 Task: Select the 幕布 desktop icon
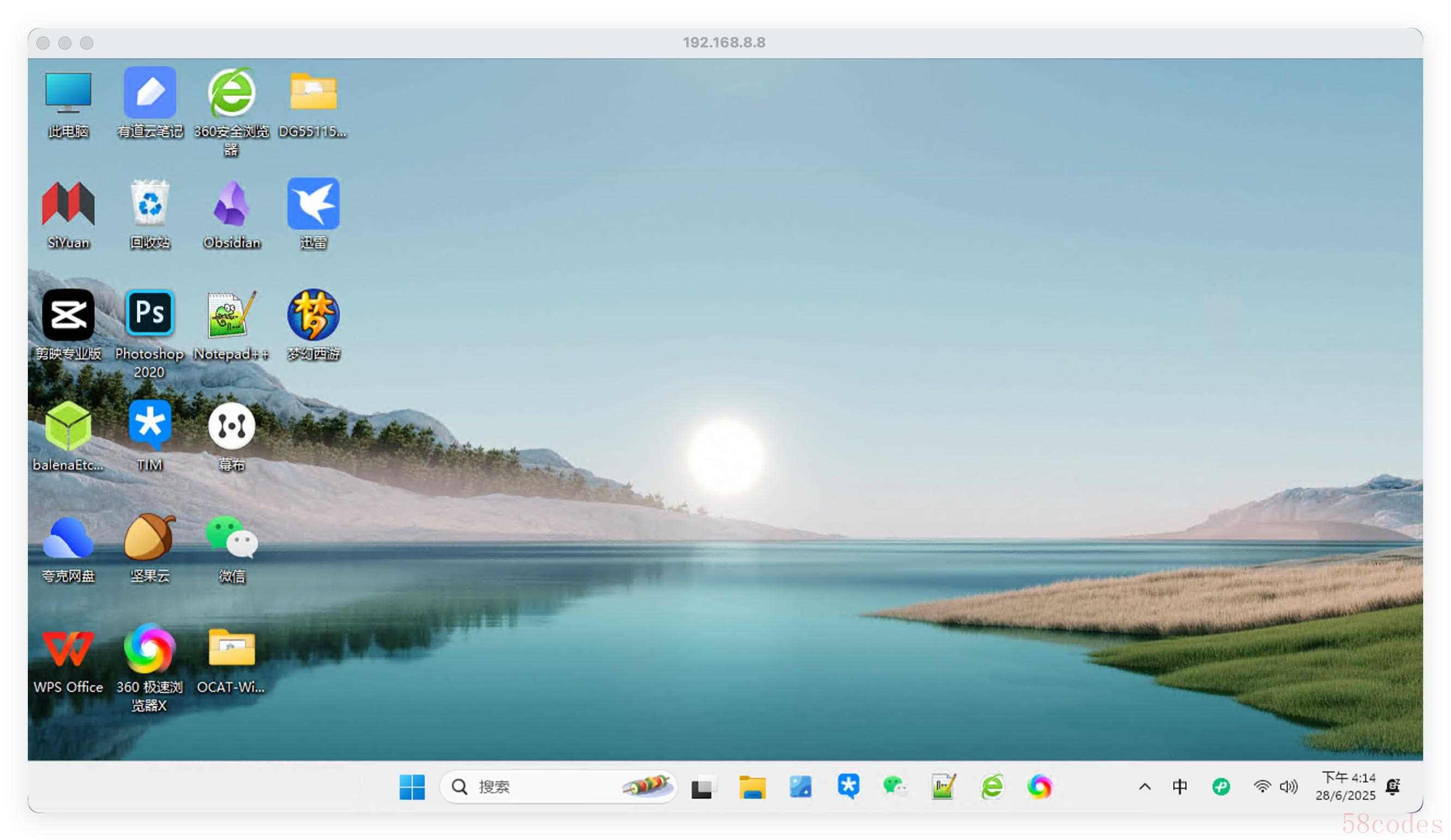click(x=232, y=437)
